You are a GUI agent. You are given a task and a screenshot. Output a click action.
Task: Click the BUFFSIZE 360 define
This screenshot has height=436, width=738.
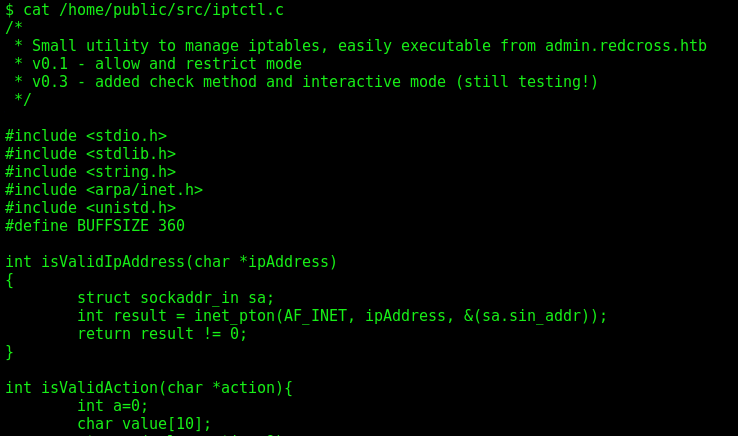point(95,226)
